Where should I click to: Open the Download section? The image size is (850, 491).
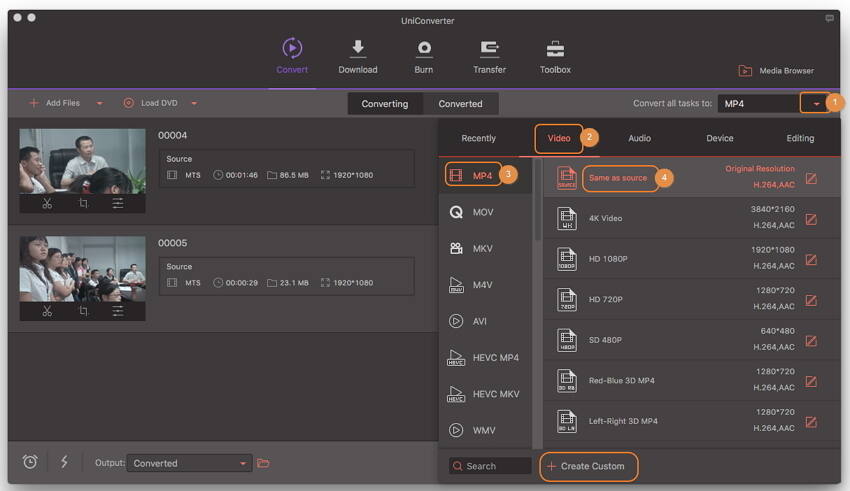358,56
